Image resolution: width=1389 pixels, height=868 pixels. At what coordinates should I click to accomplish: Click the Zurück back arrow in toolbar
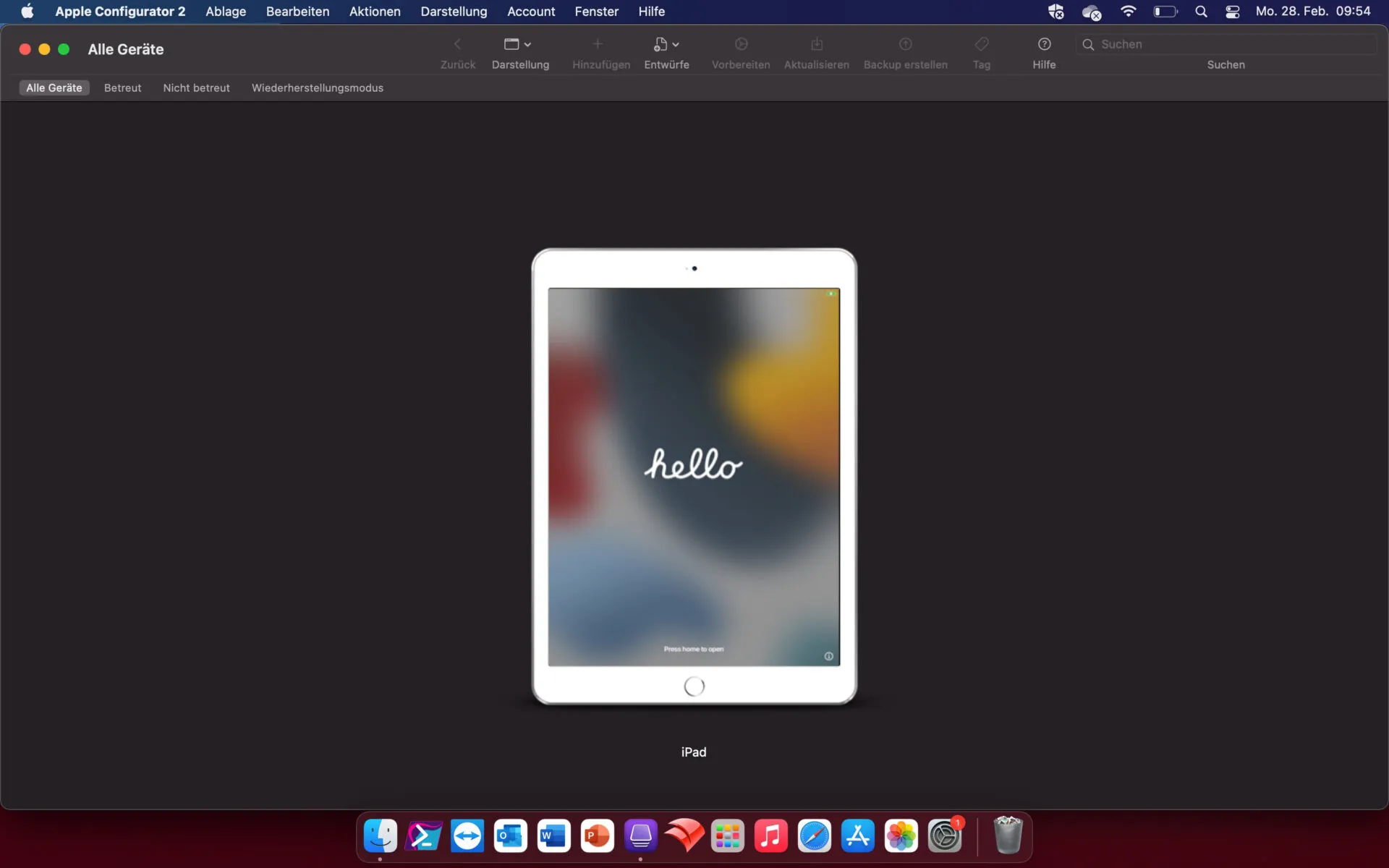click(457, 44)
